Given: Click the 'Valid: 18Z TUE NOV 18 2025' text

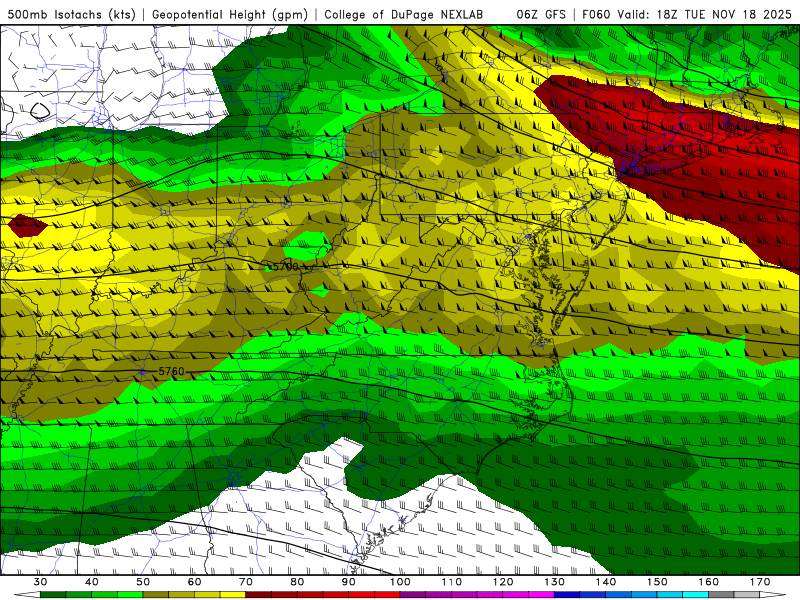Looking at the screenshot, I should [704, 14].
